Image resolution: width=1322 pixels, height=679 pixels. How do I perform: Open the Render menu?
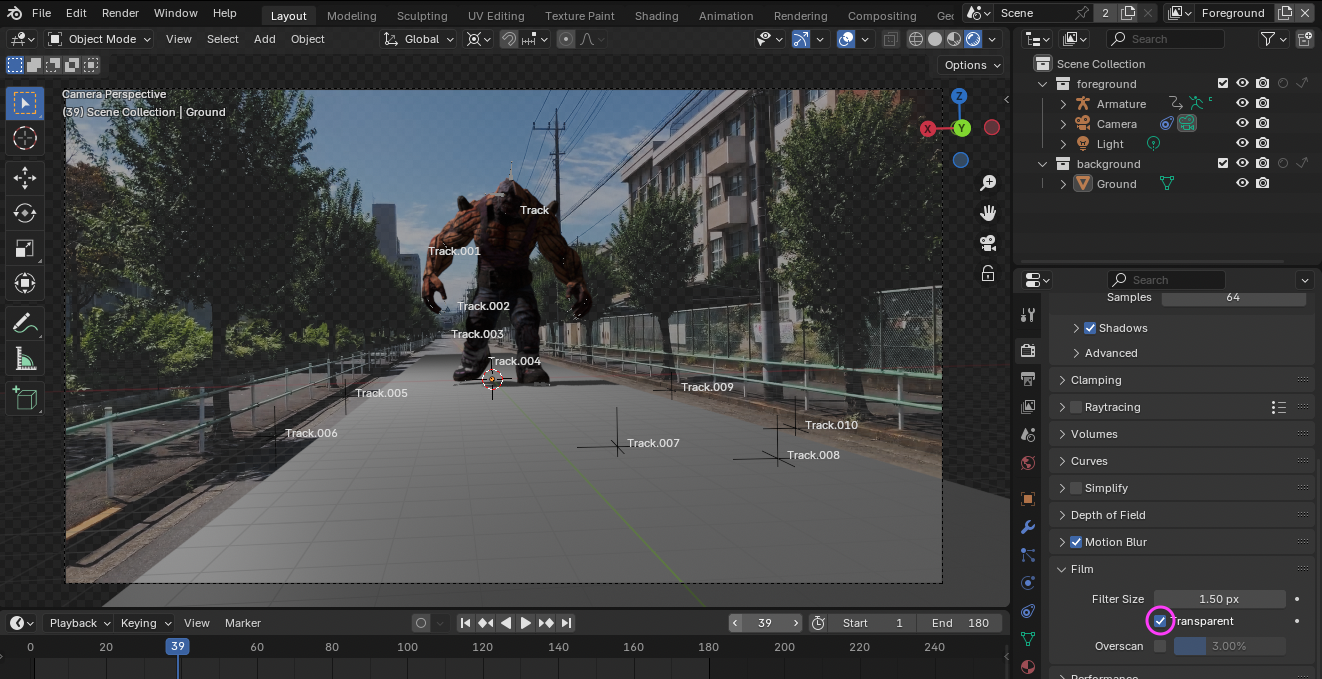(x=120, y=13)
